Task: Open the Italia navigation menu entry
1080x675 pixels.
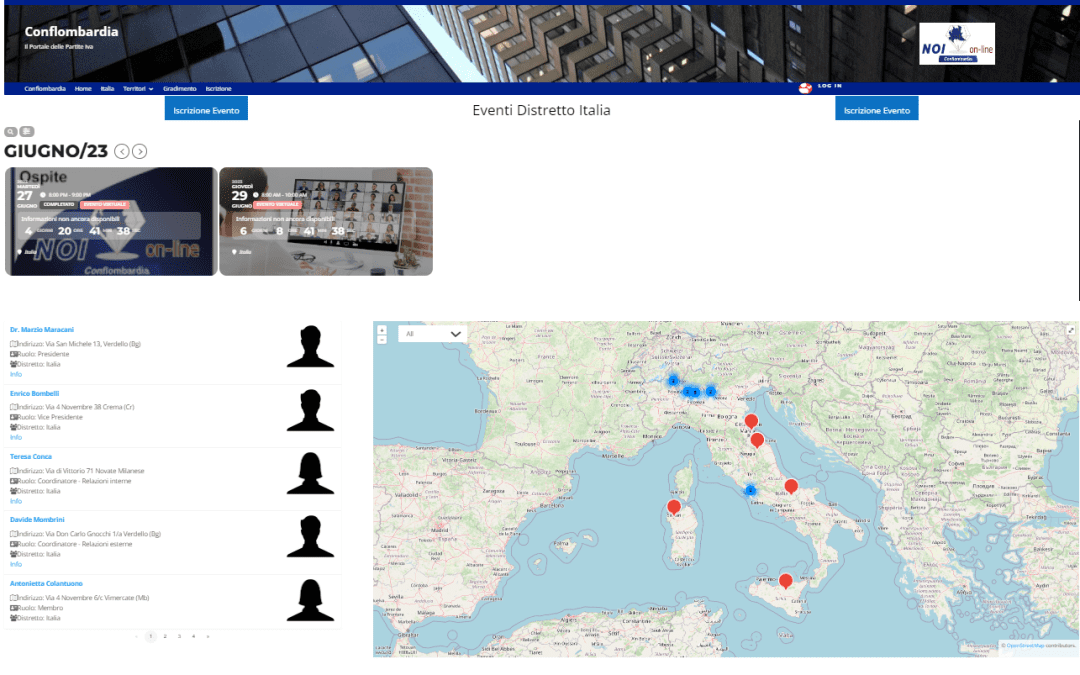Action: click(106, 88)
